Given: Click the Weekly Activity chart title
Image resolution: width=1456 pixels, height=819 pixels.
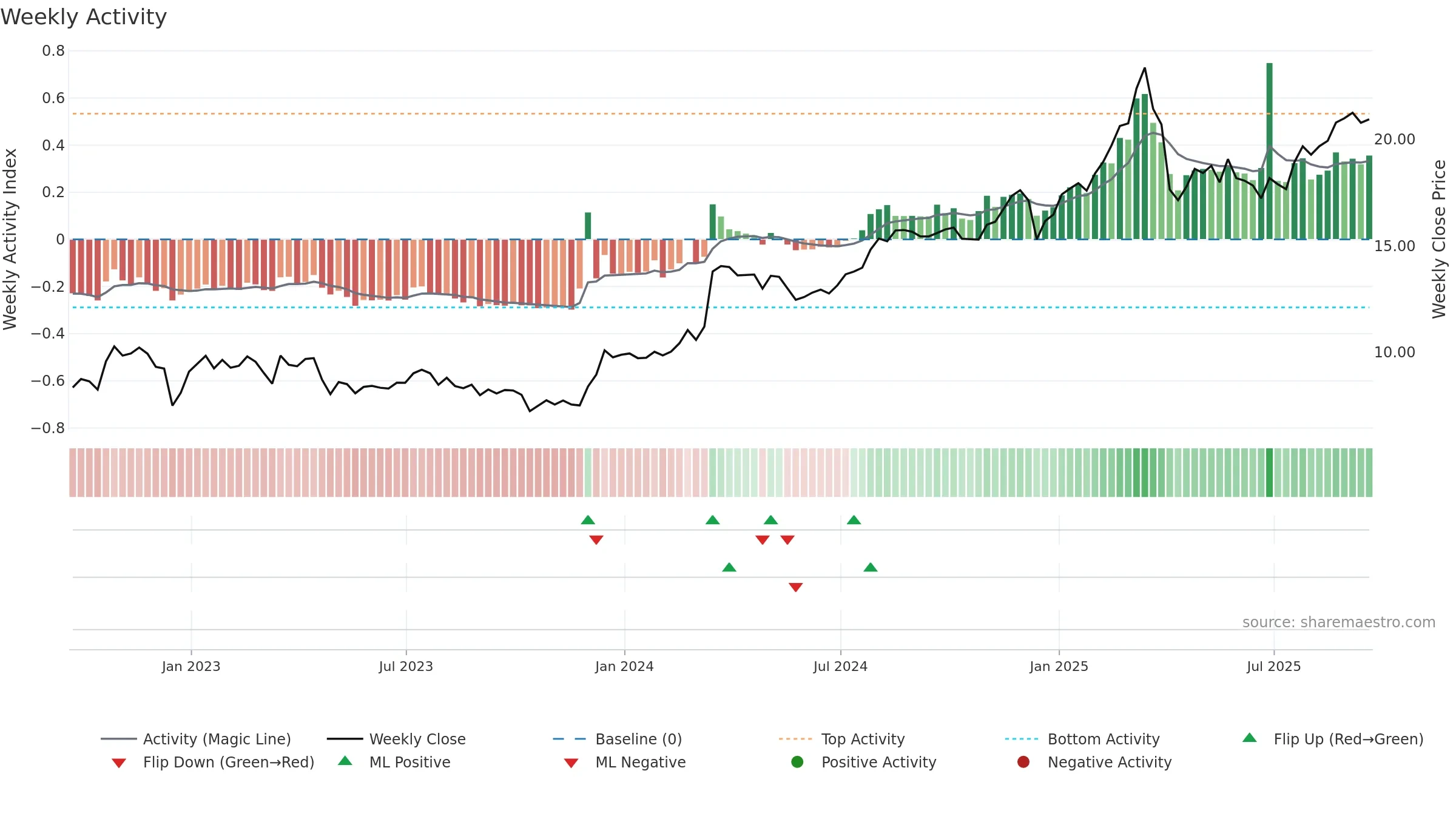Looking at the screenshot, I should coord(84,17).
